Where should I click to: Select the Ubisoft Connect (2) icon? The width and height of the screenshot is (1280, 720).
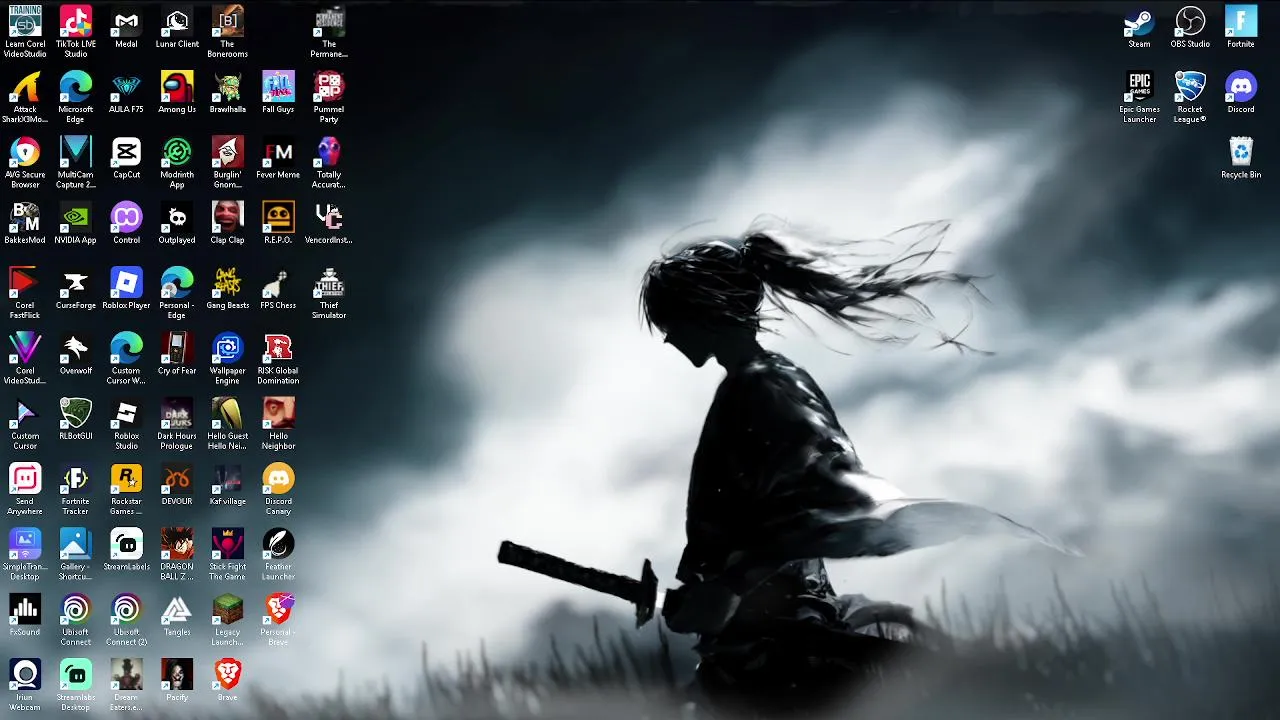tap(126, 620)
